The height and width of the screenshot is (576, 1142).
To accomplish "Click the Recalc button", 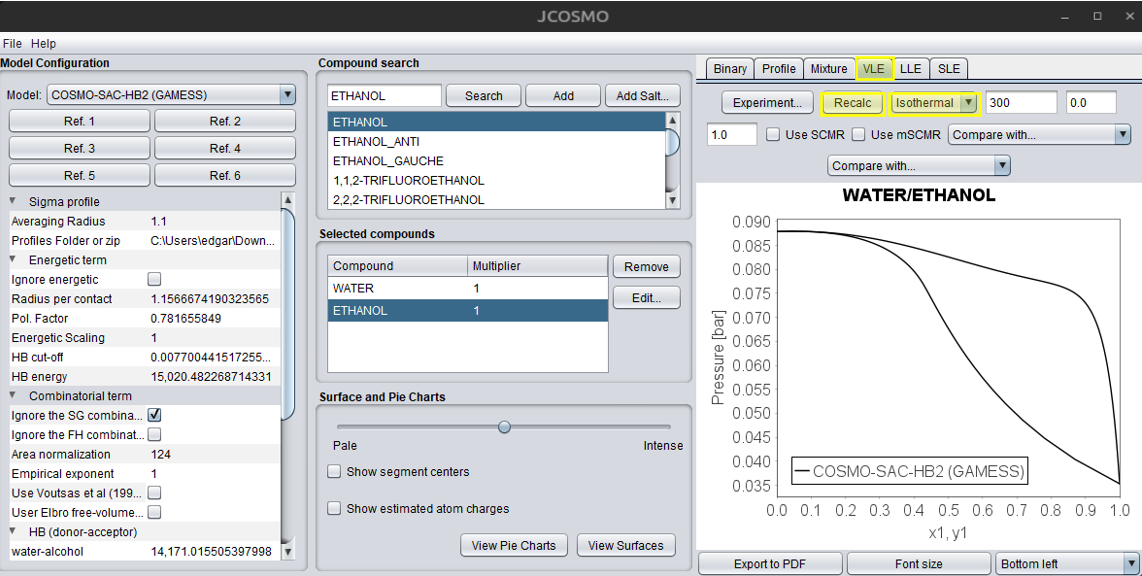I will tap(852, 102).
